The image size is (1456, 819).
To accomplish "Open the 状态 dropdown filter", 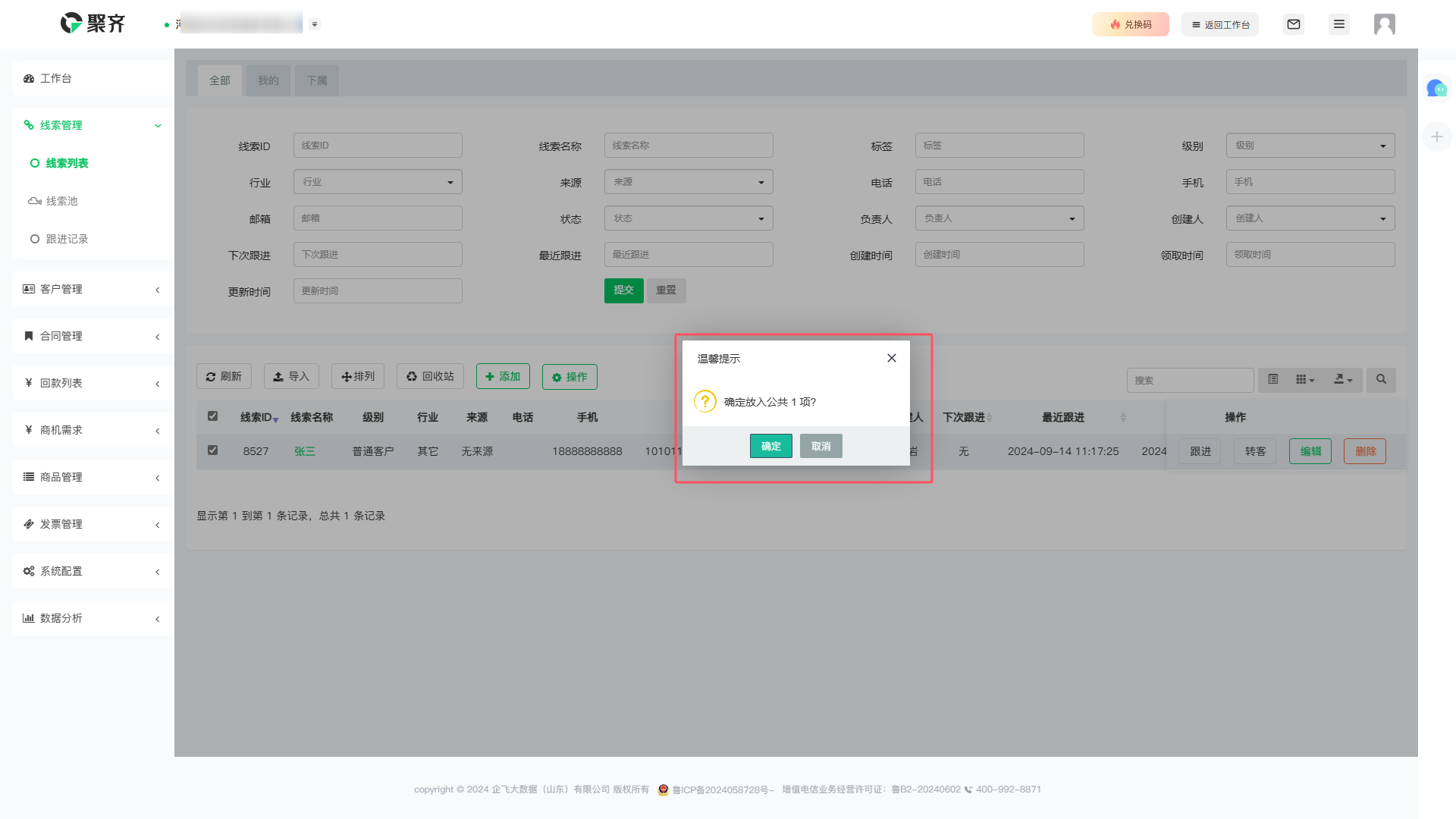I will [689, 218].
